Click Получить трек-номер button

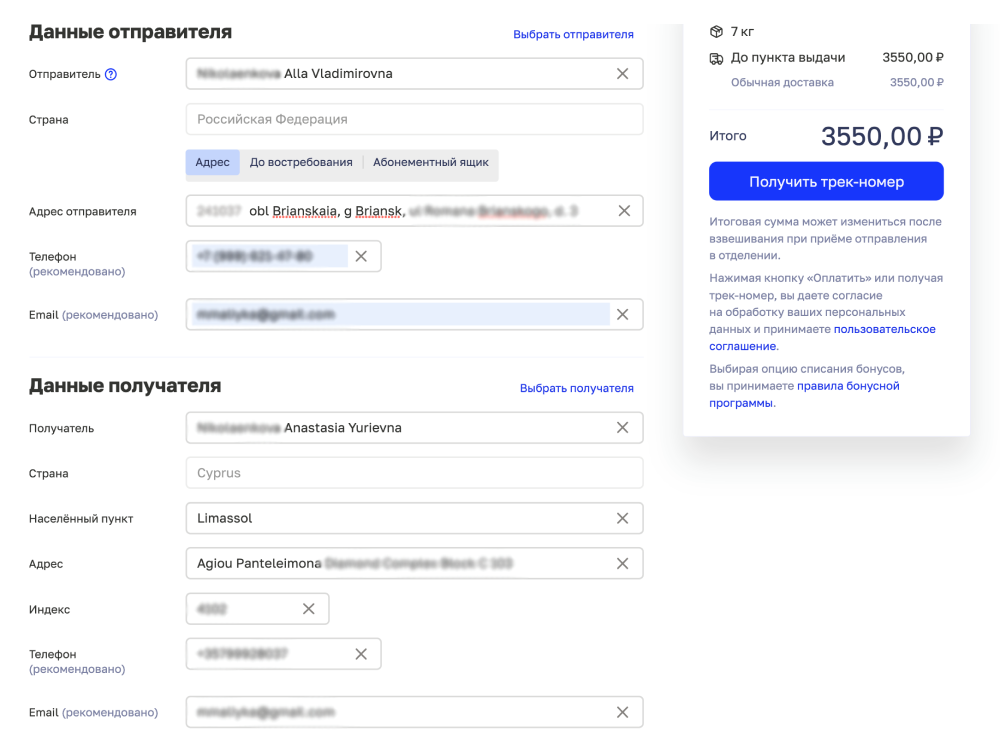click(826, 182)
